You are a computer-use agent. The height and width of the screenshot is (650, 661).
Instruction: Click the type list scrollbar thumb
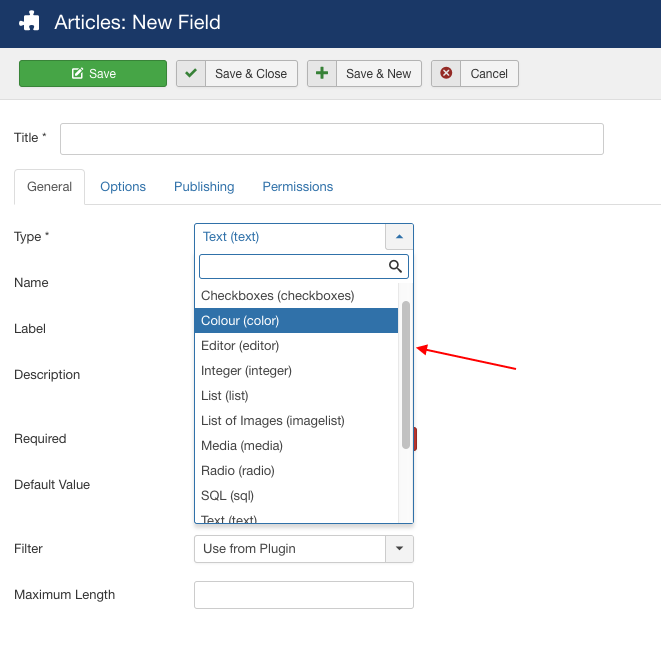[406, 375]
